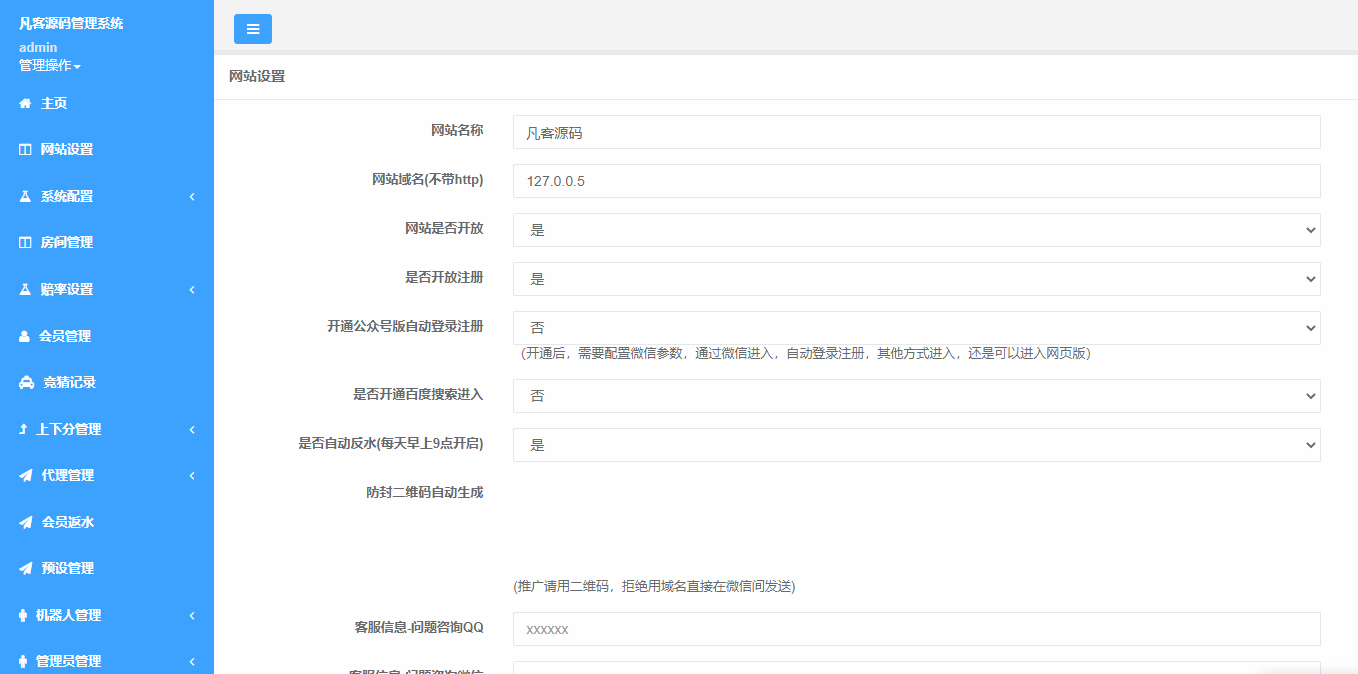Image resolution: width=1358 pixels, height=674 pixels.
Task: Click the 网站设置 panel heading
Action: (257, 76)
